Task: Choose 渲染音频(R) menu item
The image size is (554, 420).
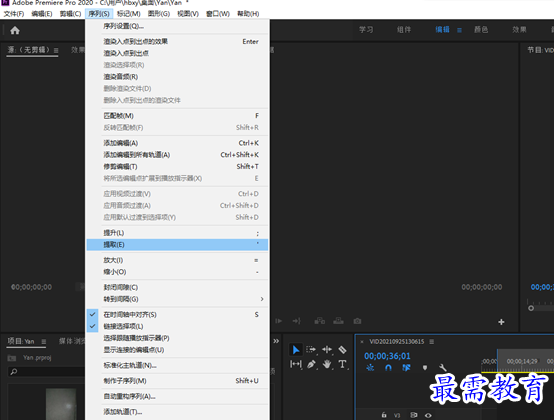Action: click(177, 77)
